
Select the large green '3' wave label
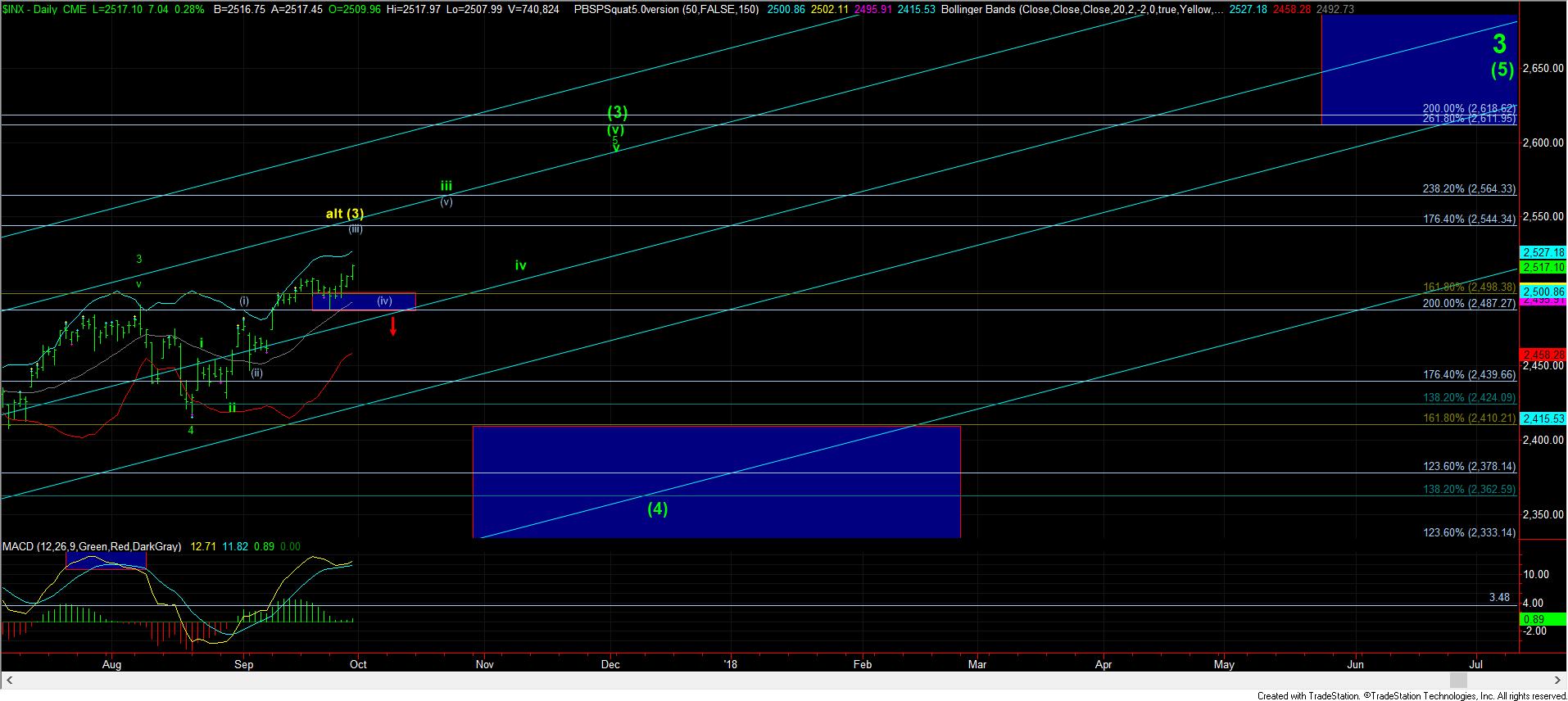pyautogui.click(x=1499, y=43)
